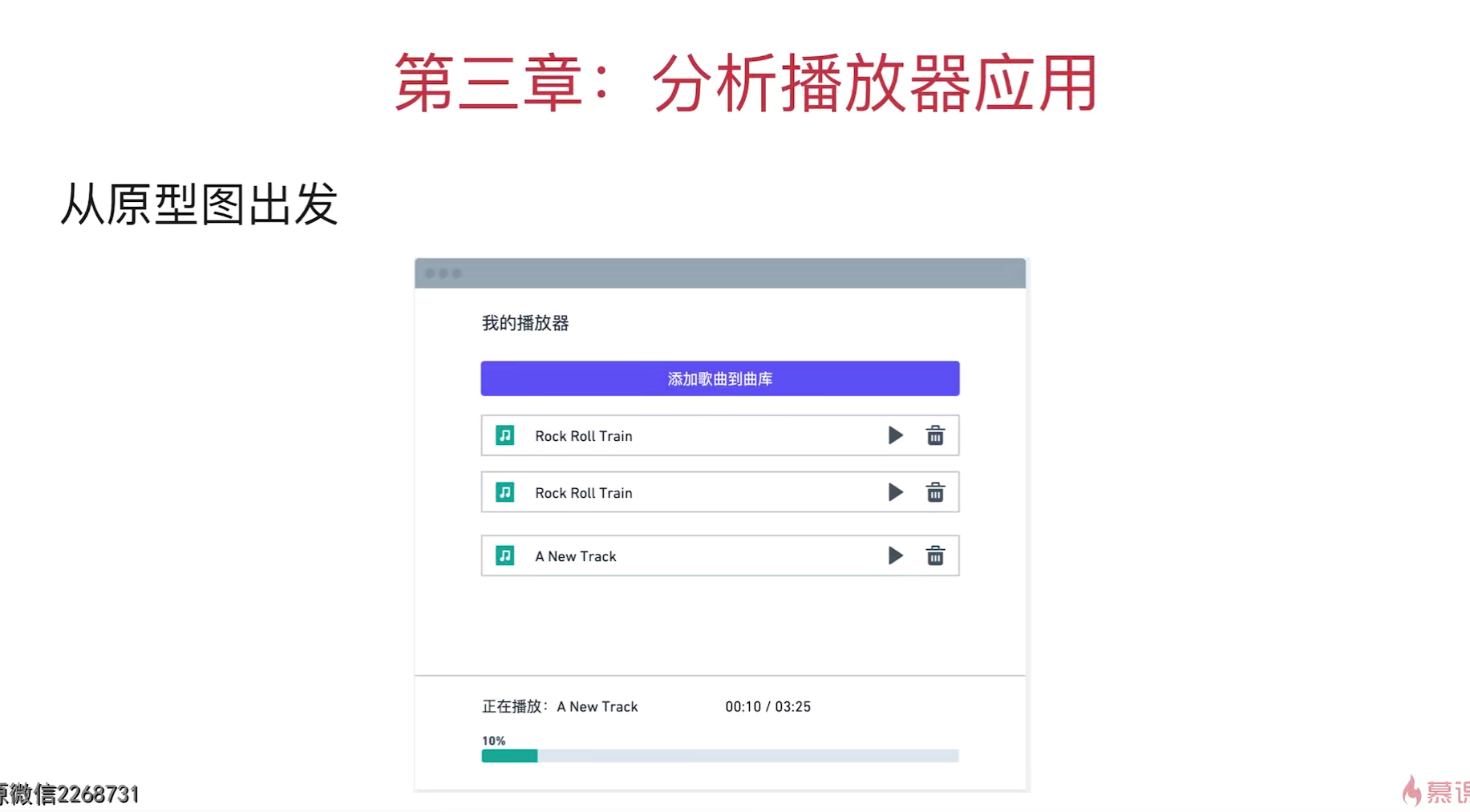Click the 00:10 / 03:25 time display
Image resolution: width=1470 pixels, height=812 pixels.
(767, 706)
